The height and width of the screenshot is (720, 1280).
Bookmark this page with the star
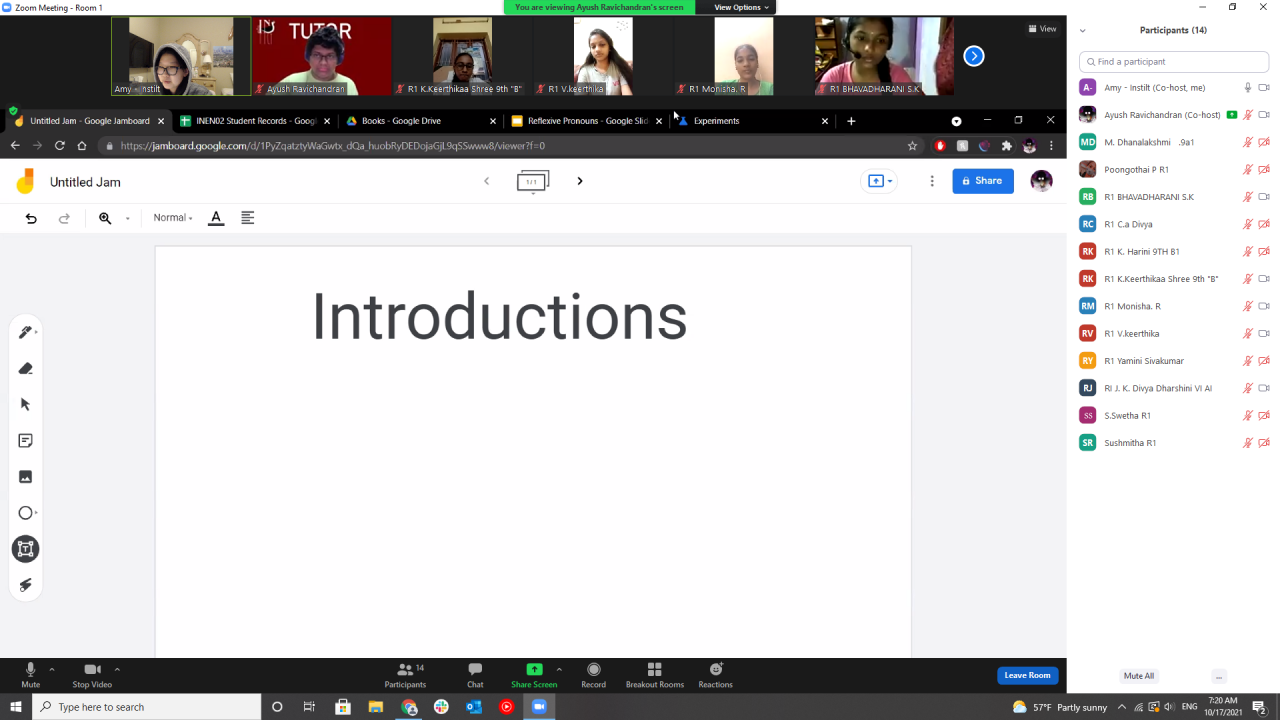912,146
